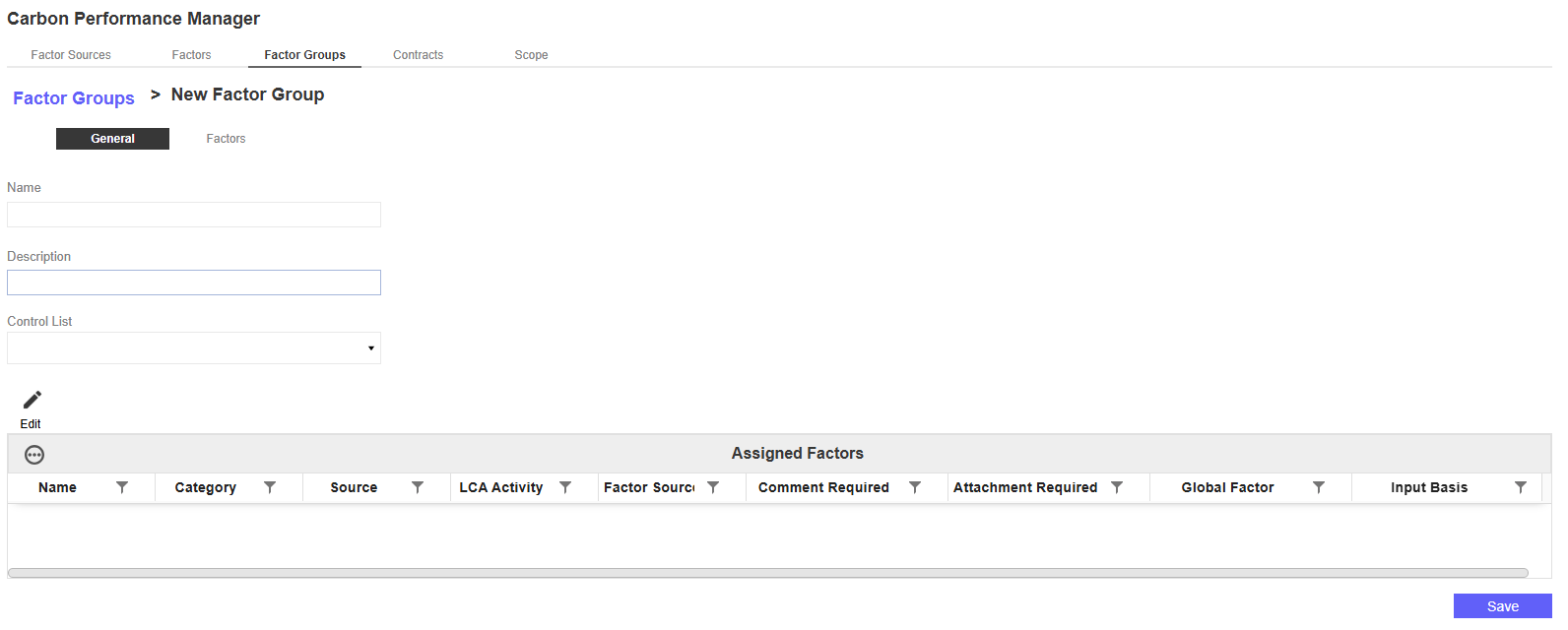
Task: Select the General sub-tab
Action: click(x=112, y=139)
